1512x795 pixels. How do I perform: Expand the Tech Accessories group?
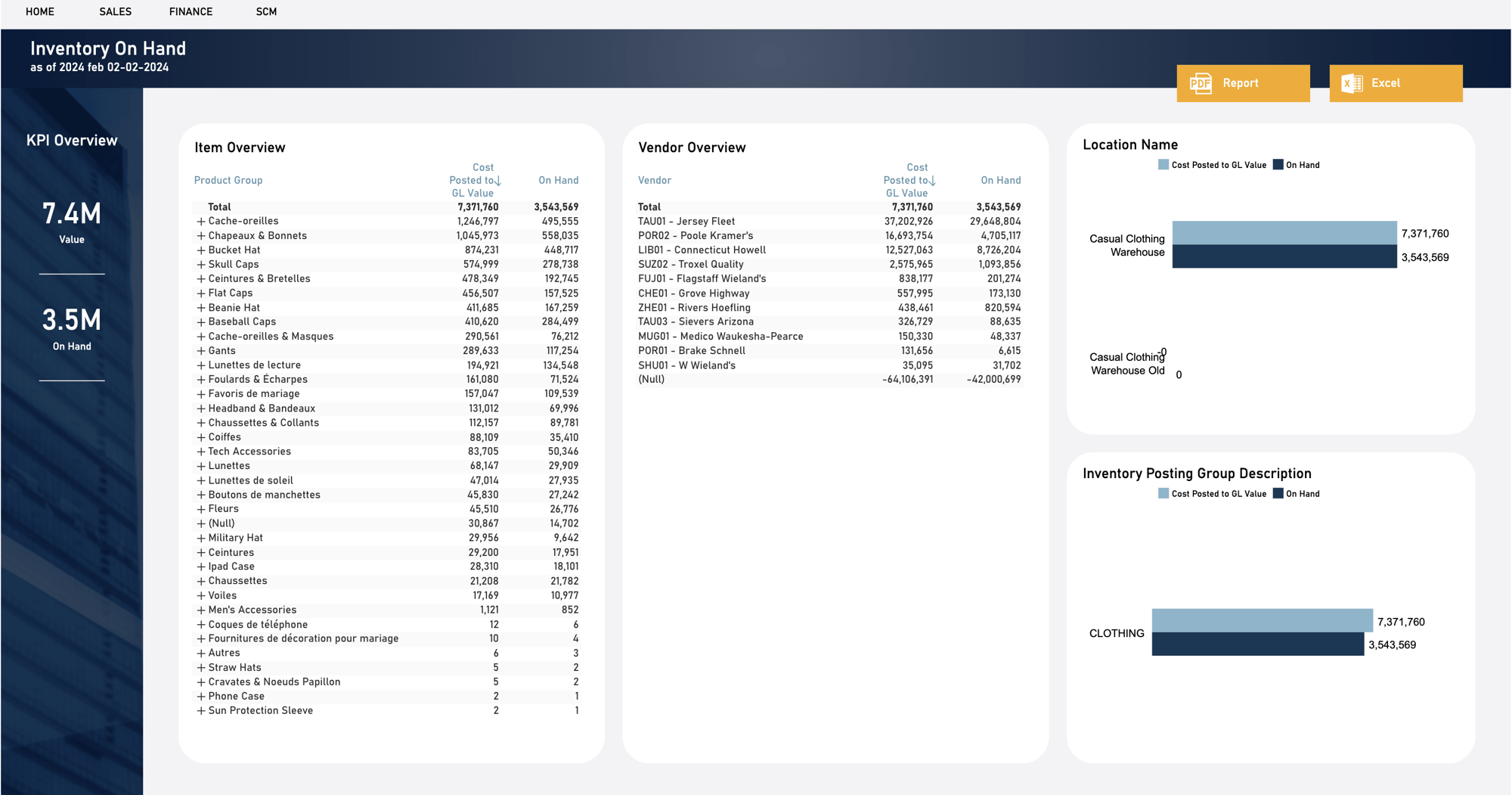click(201, 452)
